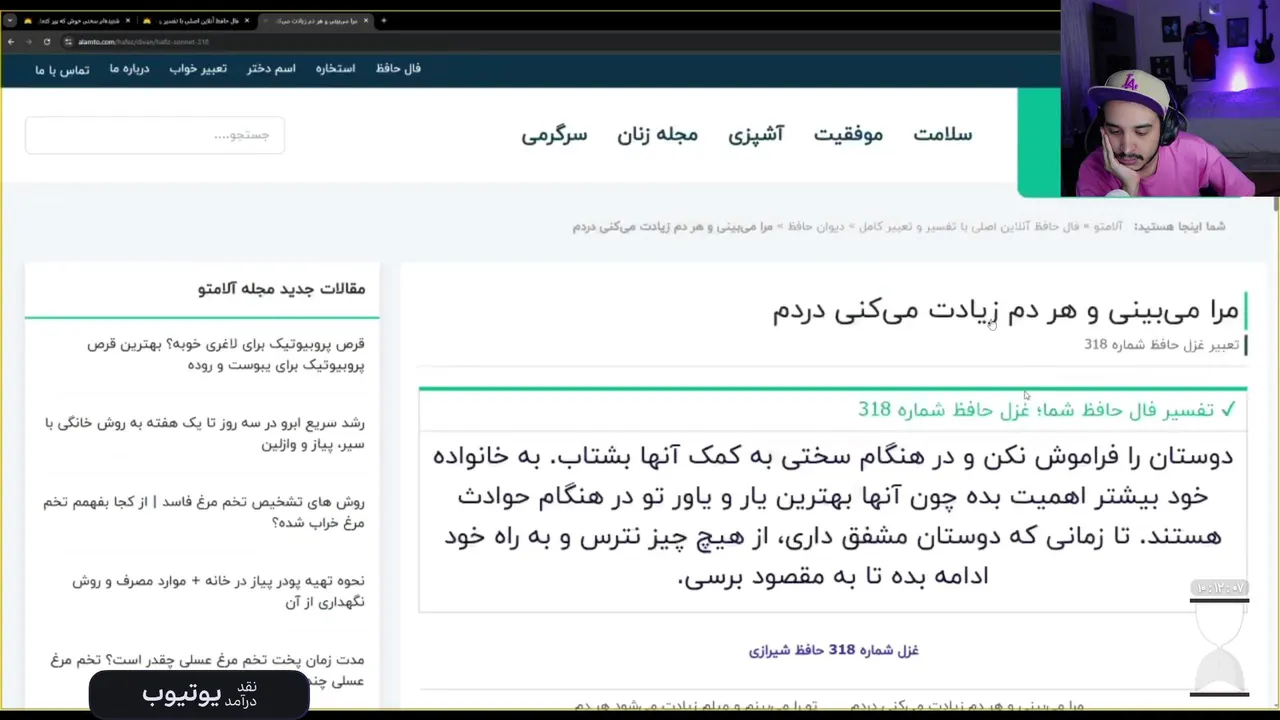Open 'درباره ما' in the top menu
This screenshot has width=1280, height=720.
129,69
